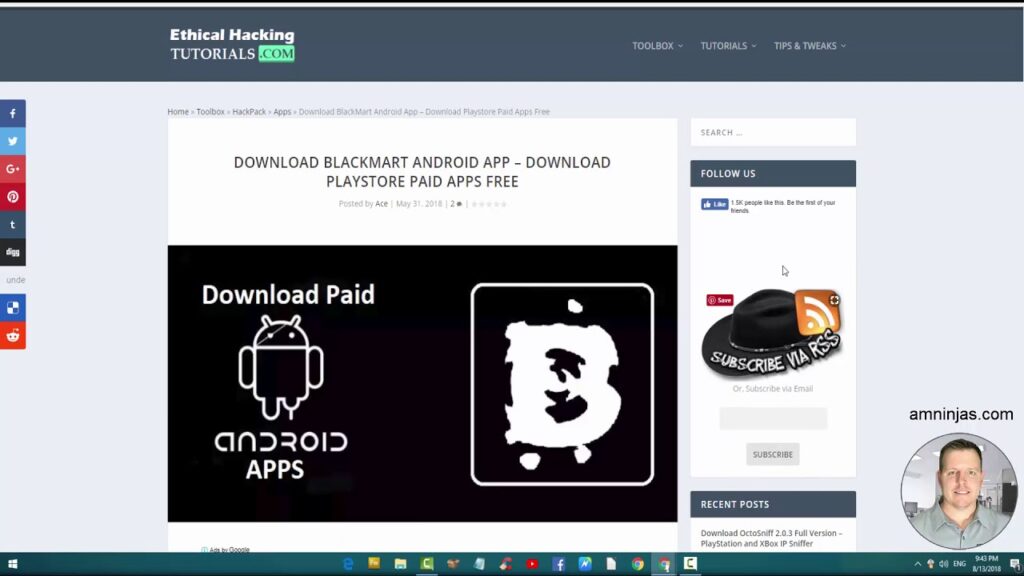
Task: Expand the TUTORIALS menu
Action: [x=728, y=46]
